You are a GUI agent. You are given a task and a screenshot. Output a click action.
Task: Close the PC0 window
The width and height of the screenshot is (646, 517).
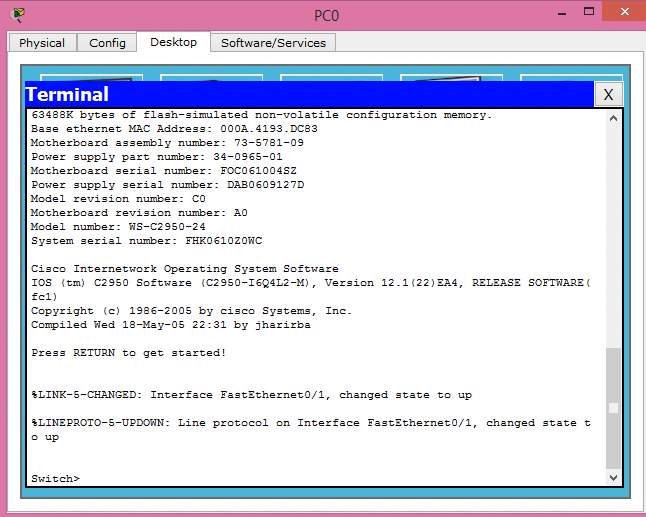pyautogui.click(x=624, y=11)
